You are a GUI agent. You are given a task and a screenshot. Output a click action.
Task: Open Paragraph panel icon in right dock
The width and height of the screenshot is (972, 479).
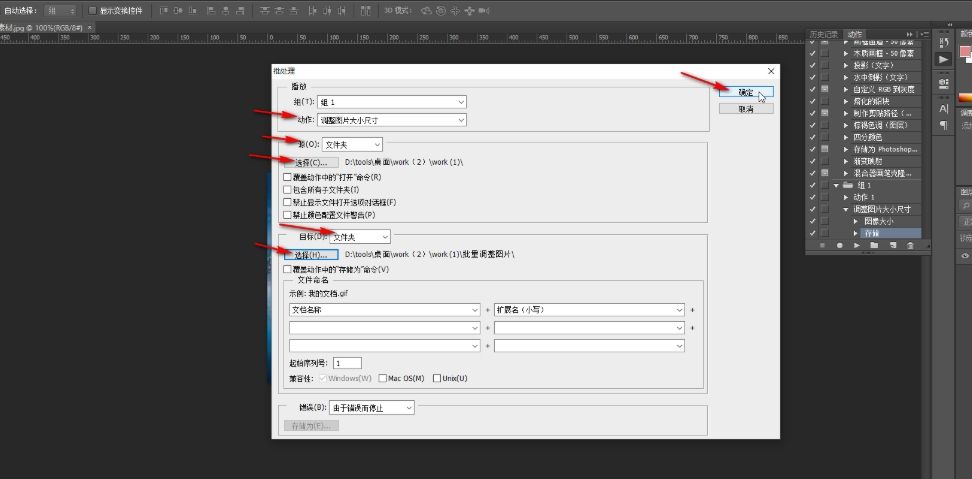[x=943, y=125]
